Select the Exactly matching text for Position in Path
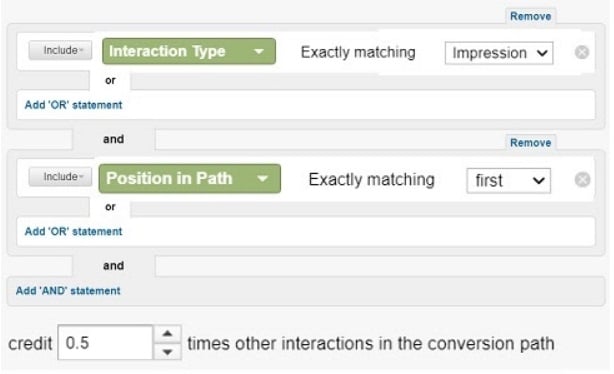The width and height of the screenshot is (614, 374). tap(372, 180)
